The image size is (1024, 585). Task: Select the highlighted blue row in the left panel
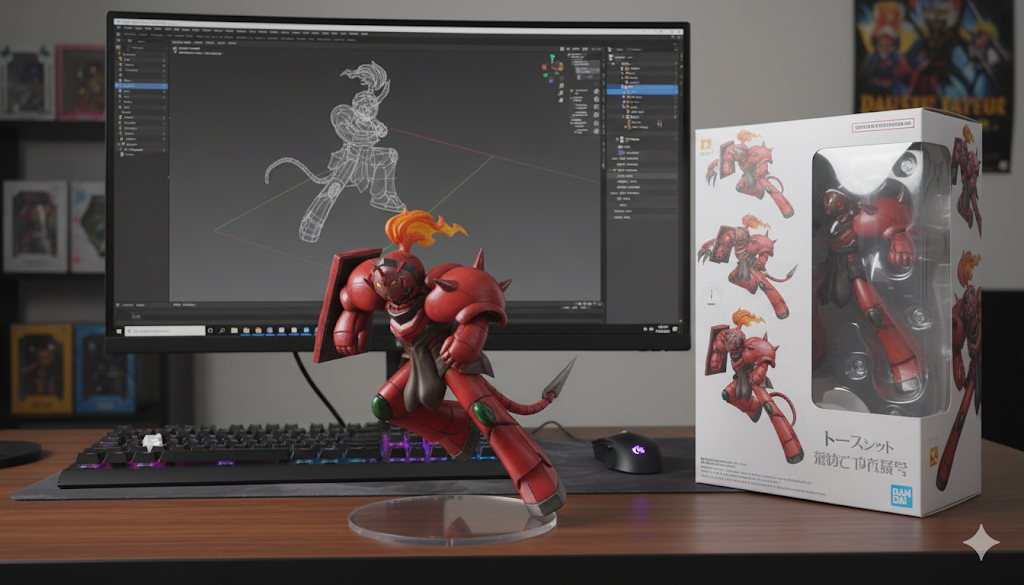(142, 86)
